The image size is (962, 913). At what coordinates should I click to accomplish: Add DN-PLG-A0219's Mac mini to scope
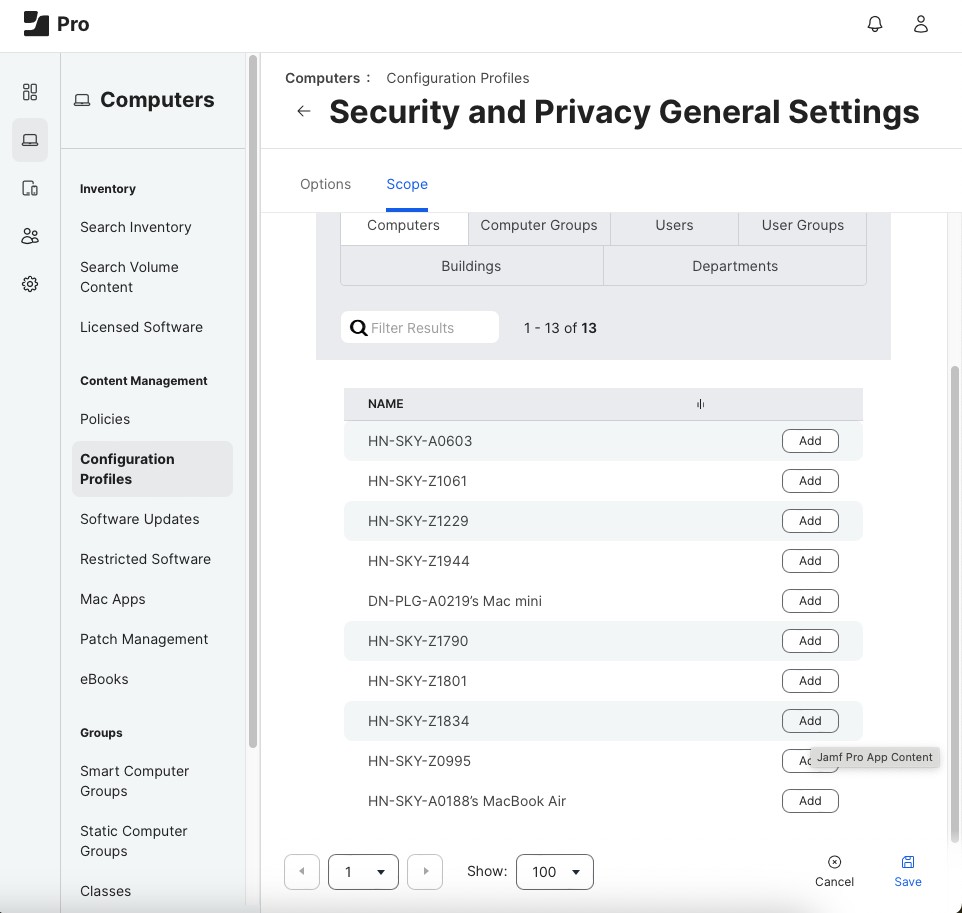click(x=809, y=601)
